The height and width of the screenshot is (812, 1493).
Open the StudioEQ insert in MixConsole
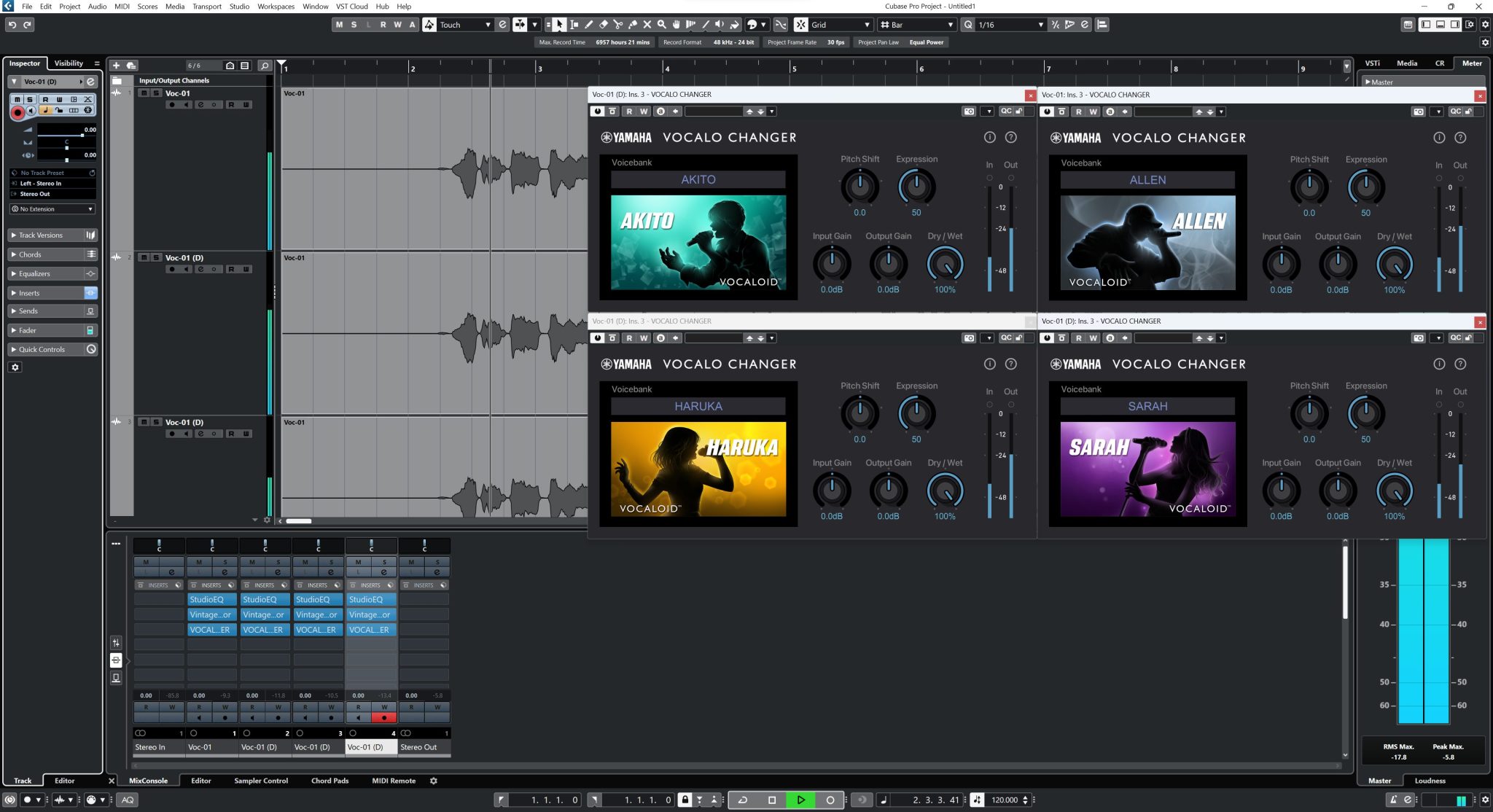[x=211, y=599]
